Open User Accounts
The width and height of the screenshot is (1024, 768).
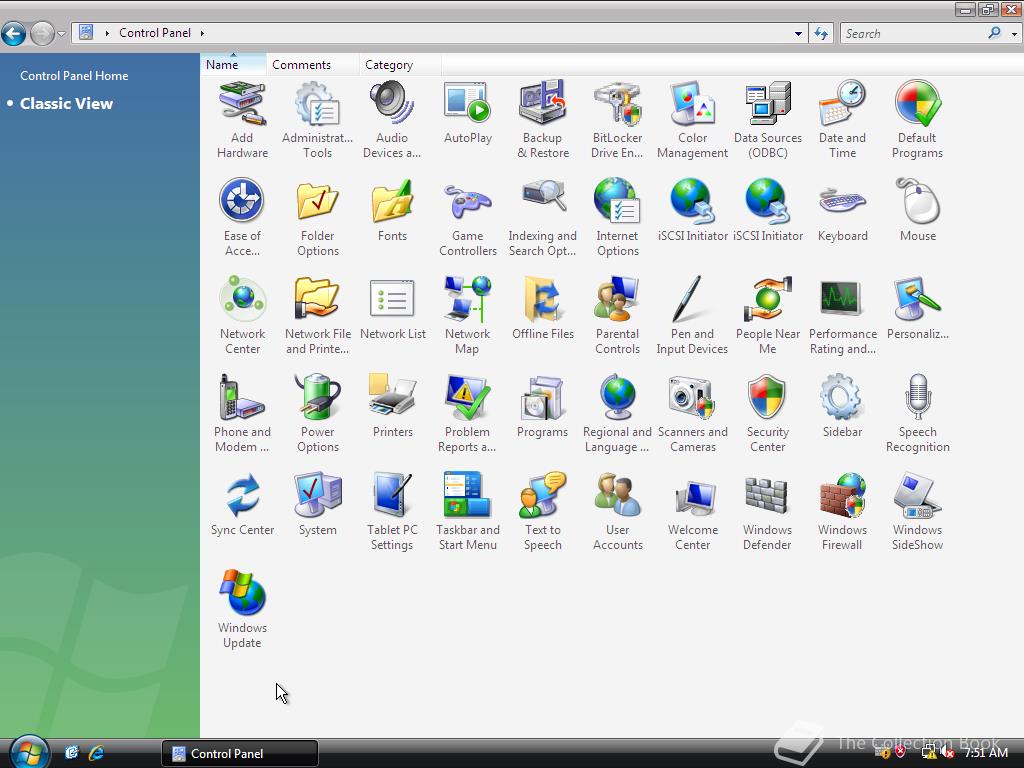coord(617,511)
